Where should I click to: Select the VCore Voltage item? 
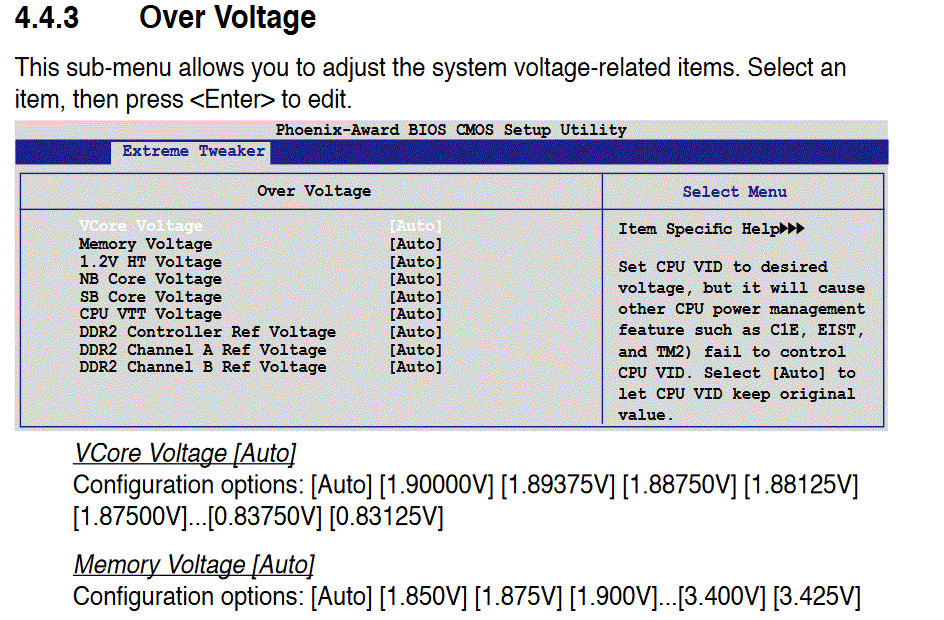[x=141, y=226]
